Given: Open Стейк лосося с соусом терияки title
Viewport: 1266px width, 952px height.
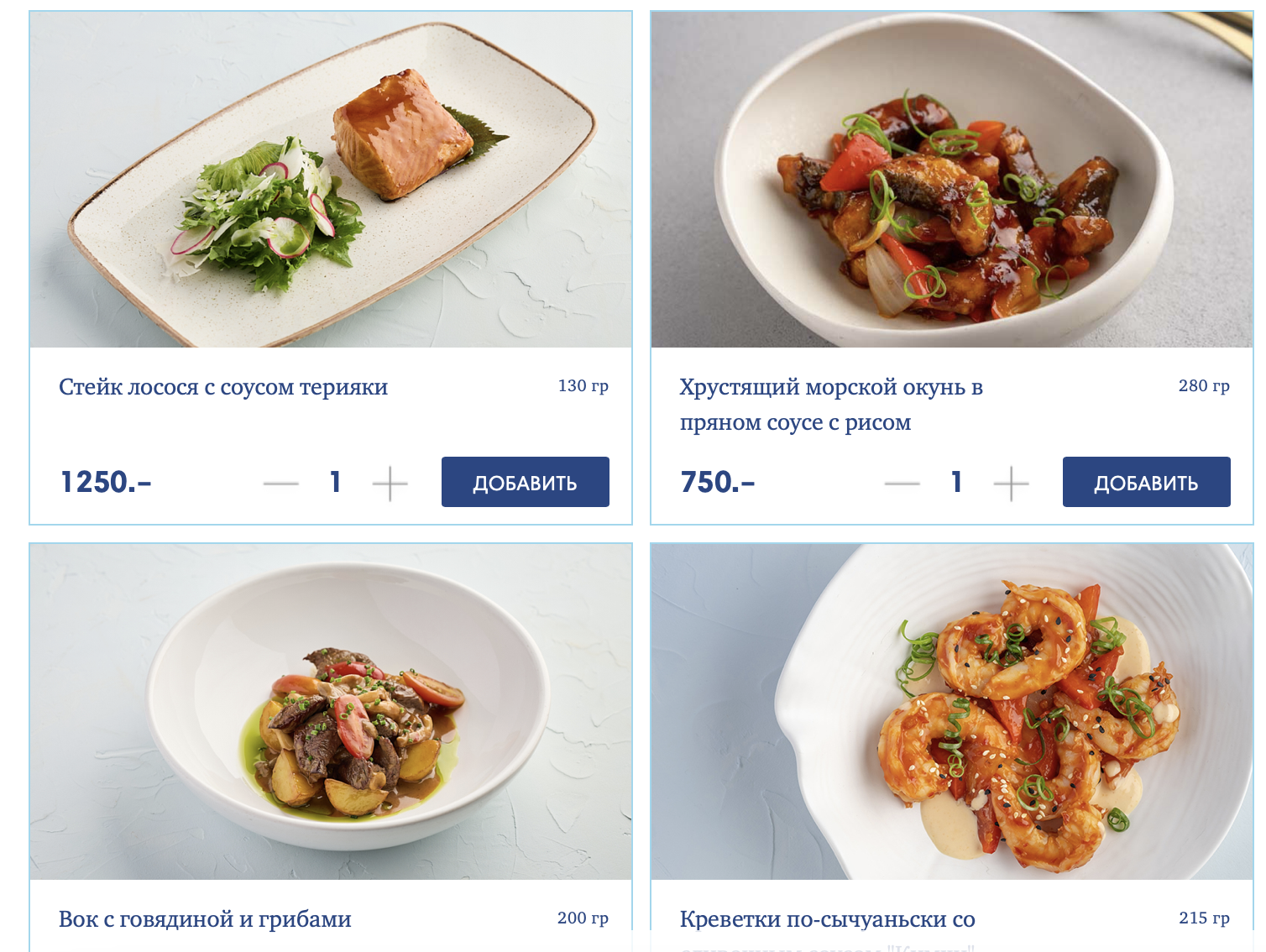Looking at the screenshot, I should (223, 387).
